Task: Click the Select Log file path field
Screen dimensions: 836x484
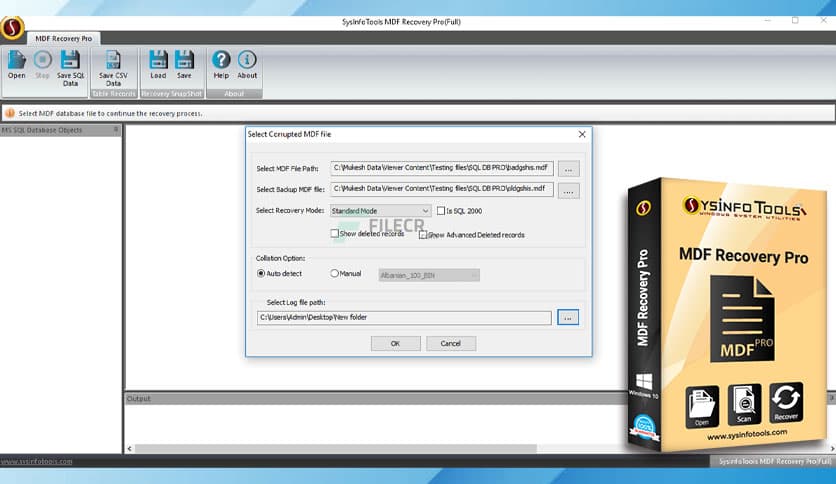Action: point(404,318)
